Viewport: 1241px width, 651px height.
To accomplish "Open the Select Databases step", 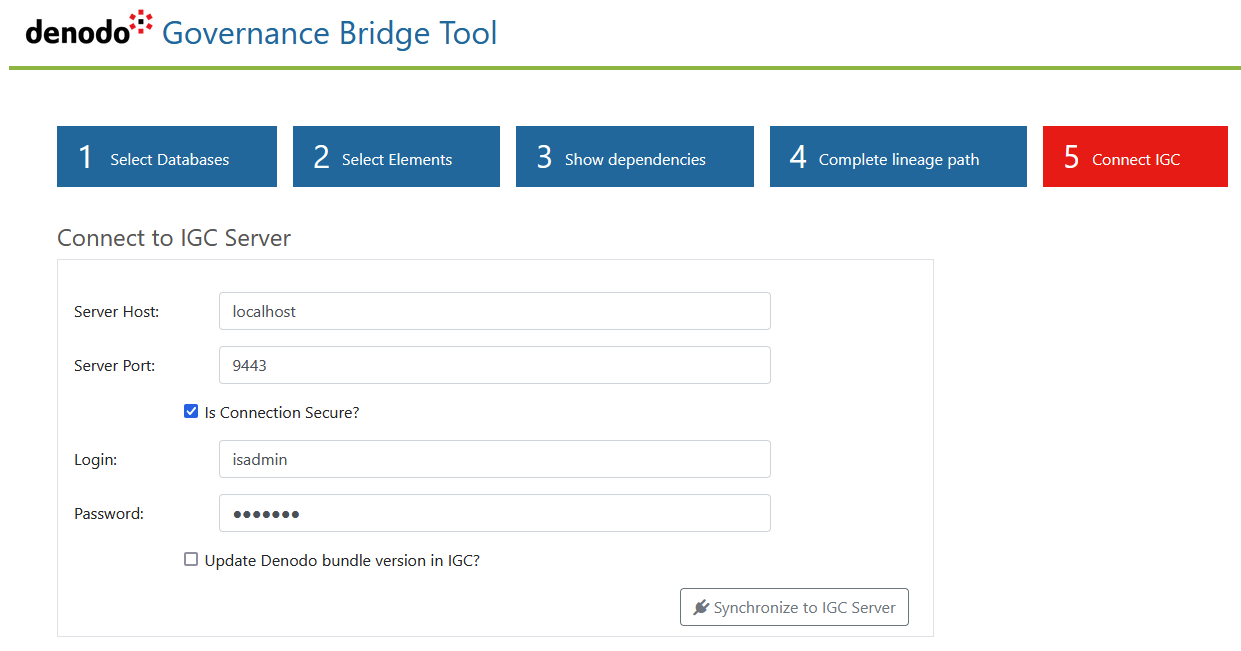I will tap(167, 156).
